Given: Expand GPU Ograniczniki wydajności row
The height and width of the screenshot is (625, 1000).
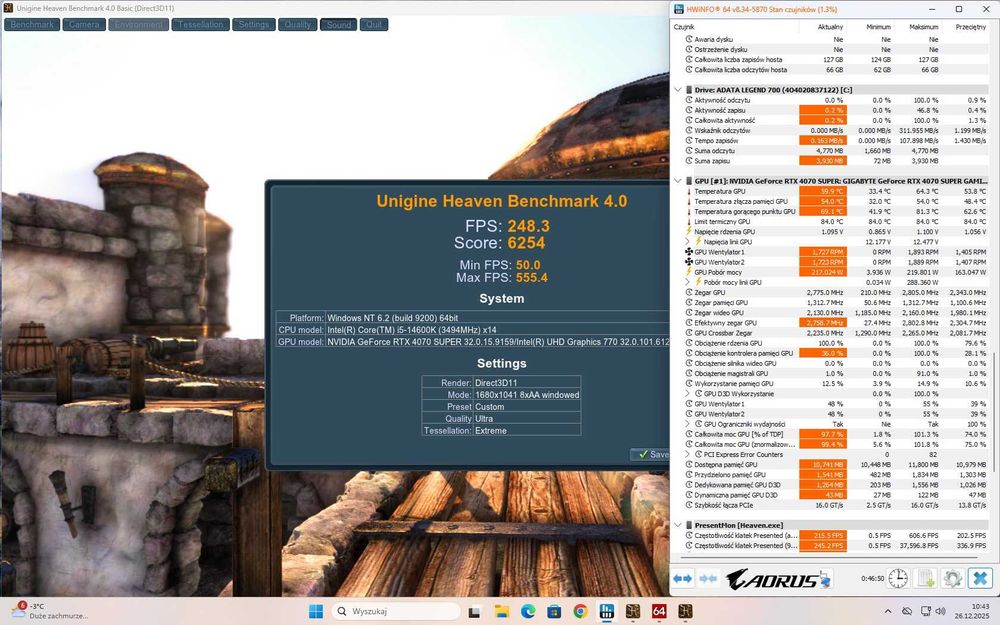Looking at the screenshot, I should [688, 424].
